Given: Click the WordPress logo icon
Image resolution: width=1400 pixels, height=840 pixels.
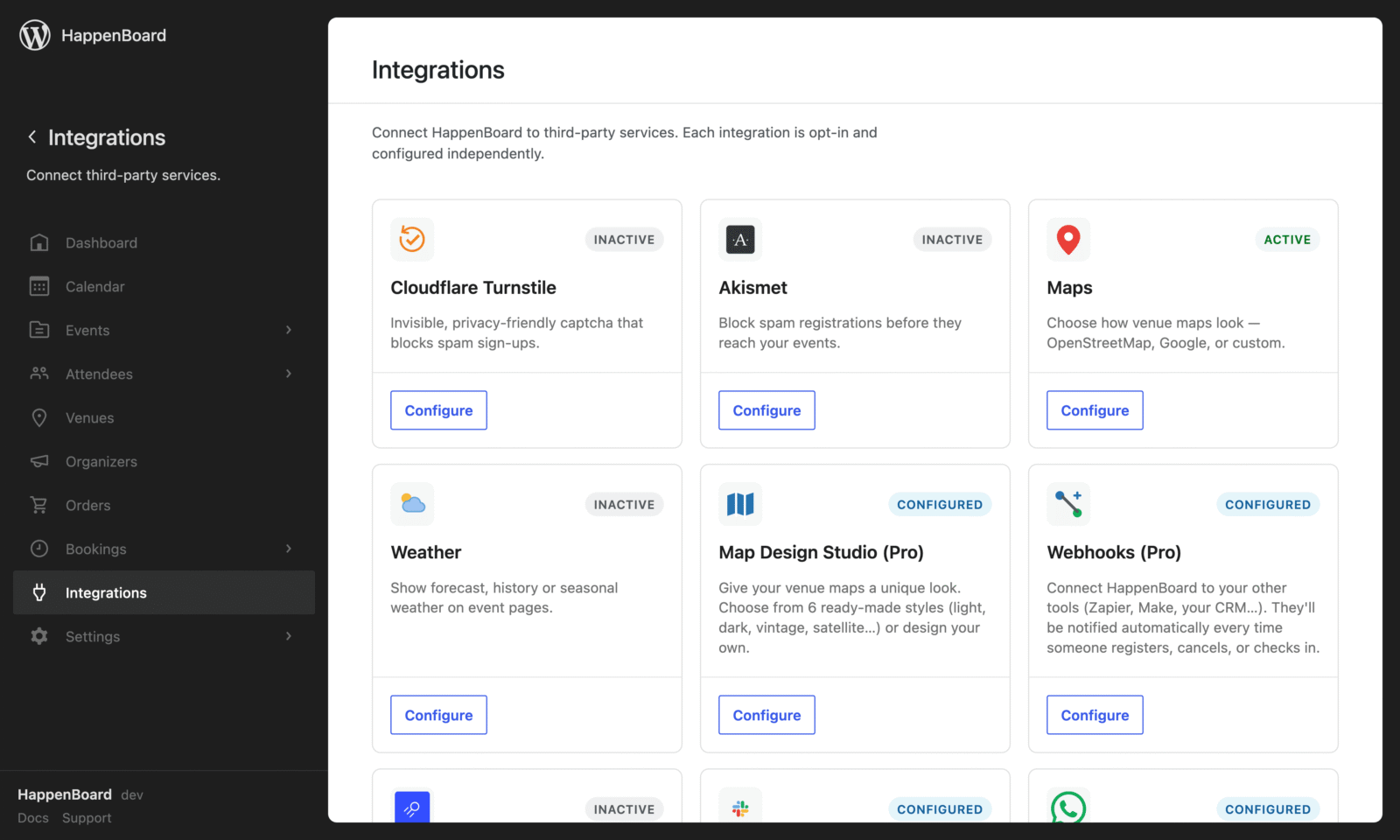Looking at the screenshot, I should click(35, 35).
